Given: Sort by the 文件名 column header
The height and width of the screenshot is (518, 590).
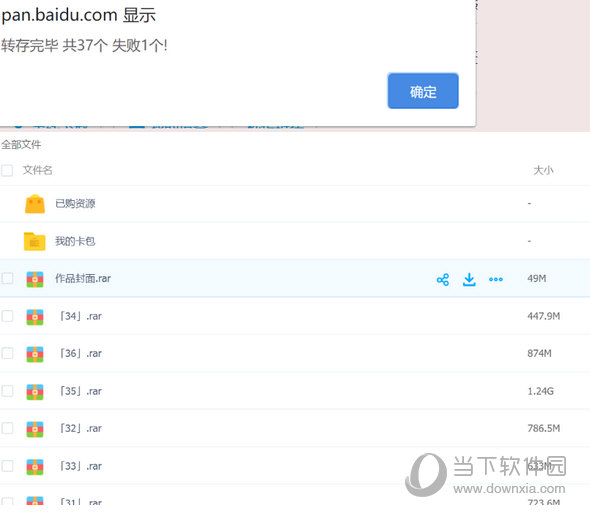Looking at the screenshot, I should pos(37,170).
